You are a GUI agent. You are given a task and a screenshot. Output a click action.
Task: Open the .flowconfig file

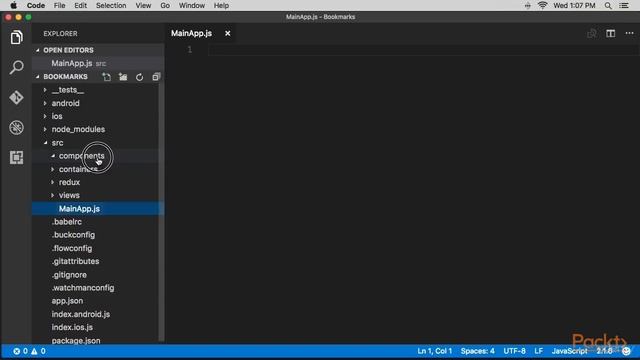pyautogui.click(x=72, y=248)
